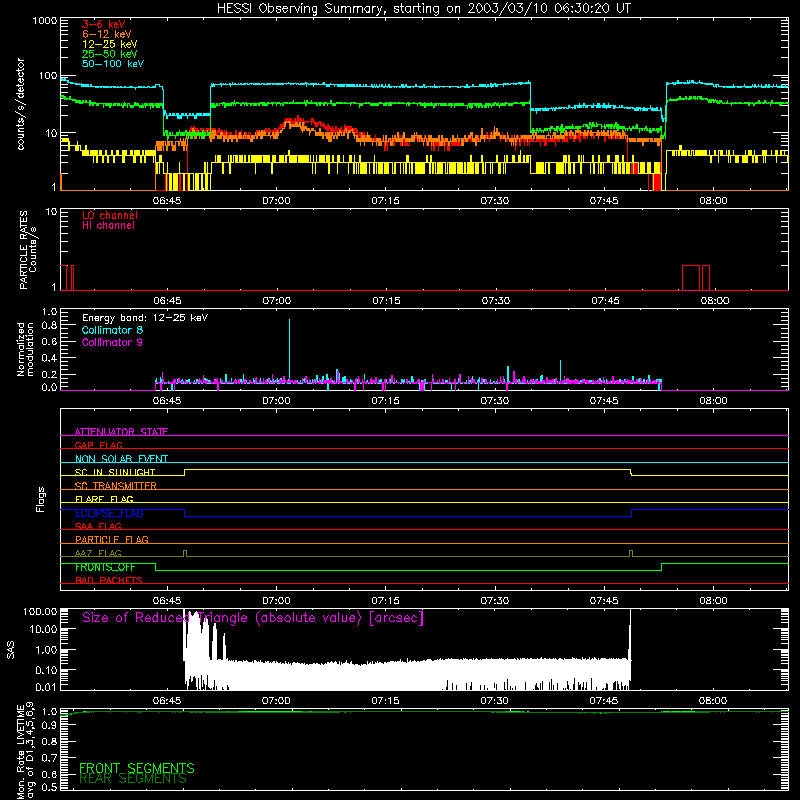800x800 pixels.
Task: Click 07:15 tick under the Flags panel
Action: coord(385,601)
